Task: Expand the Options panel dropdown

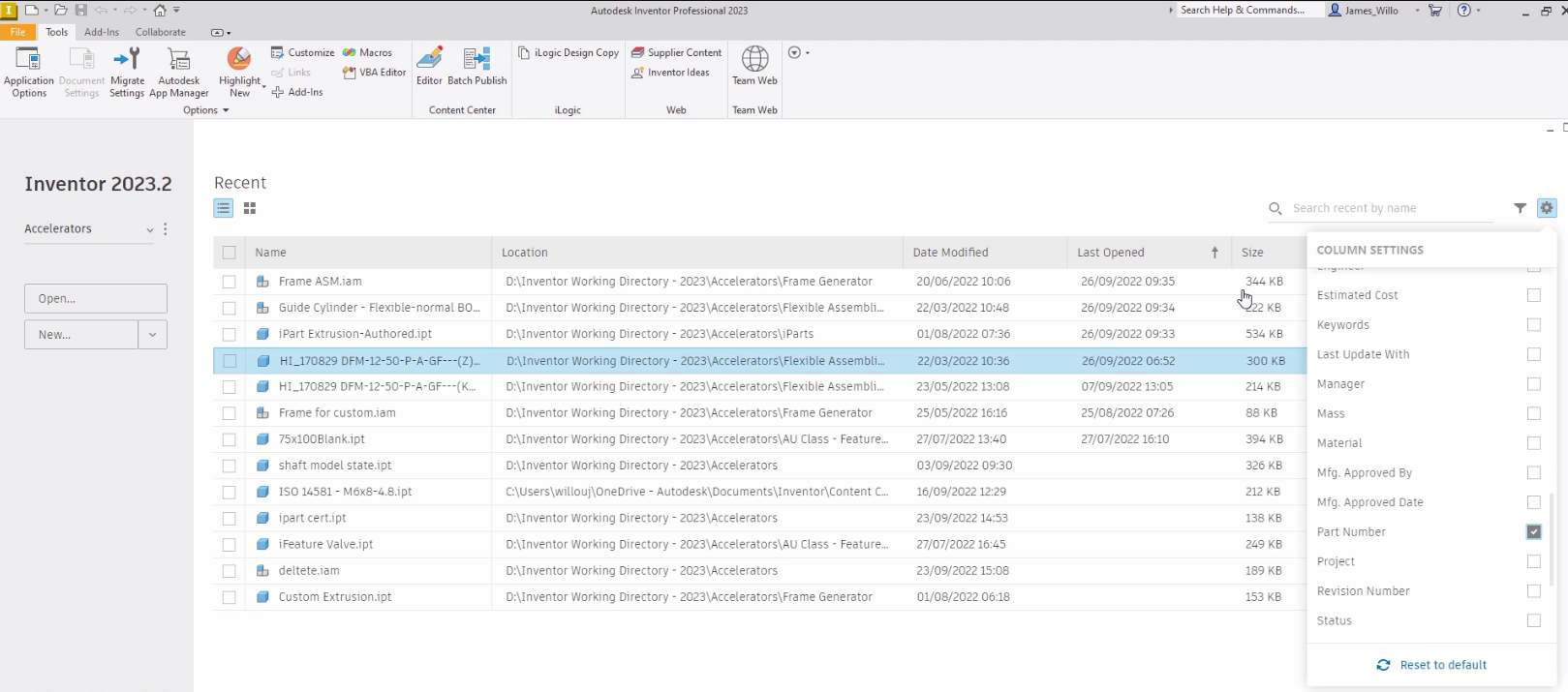Action: [226, 110]
